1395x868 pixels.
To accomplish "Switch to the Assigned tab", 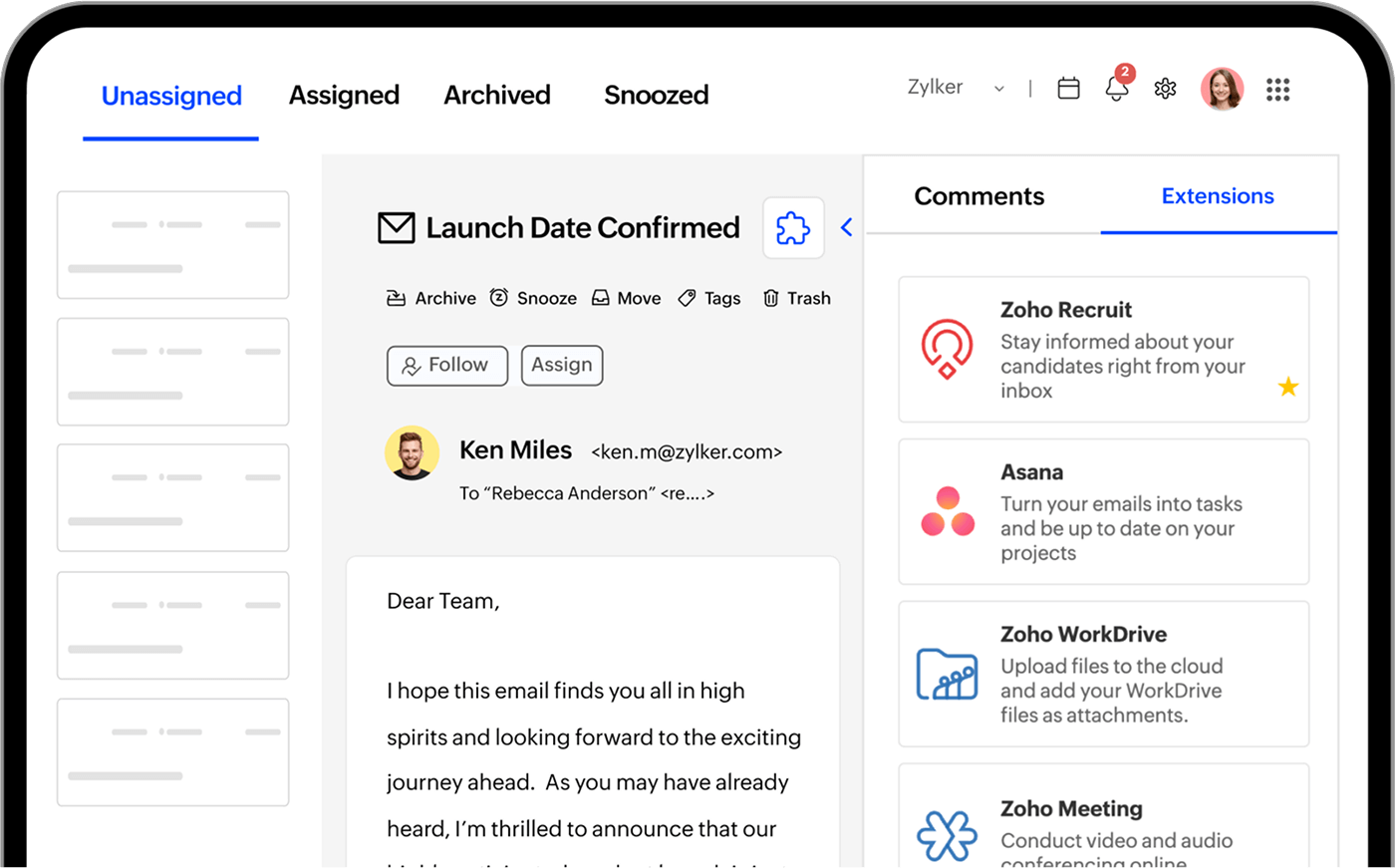I will 344,95.
